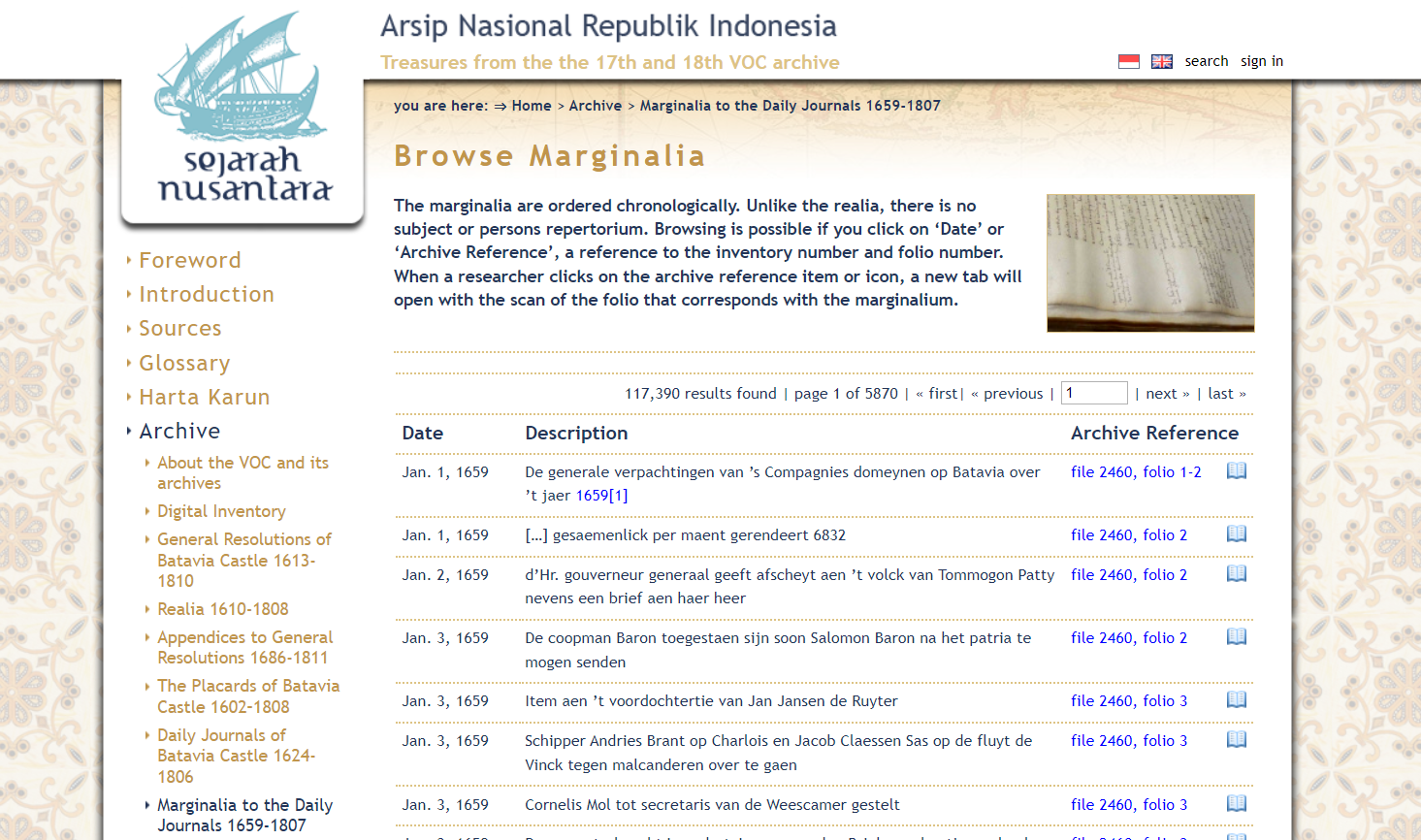Image resolution: width=1421 pixels, height=840 pixels.
Task: Click the Sejarah Nusantara ship logo
Action: [242, 108]
